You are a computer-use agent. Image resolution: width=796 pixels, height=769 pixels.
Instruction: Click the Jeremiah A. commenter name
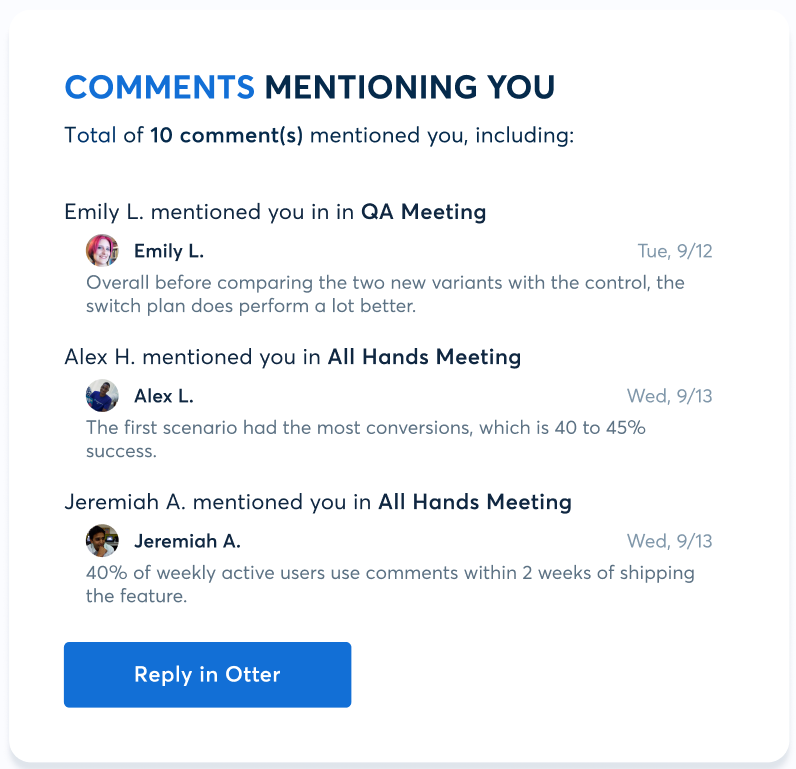click(x=187, y=541)
